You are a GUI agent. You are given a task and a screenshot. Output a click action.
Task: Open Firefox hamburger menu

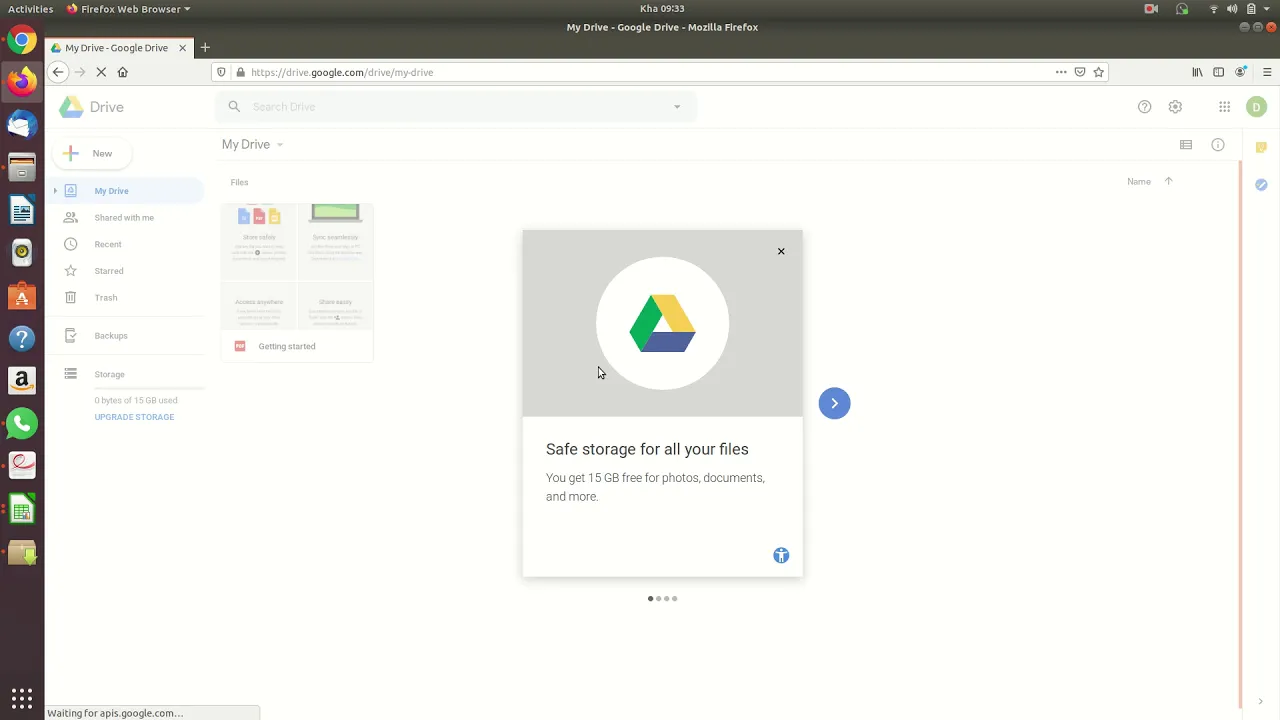[1267, 72]
